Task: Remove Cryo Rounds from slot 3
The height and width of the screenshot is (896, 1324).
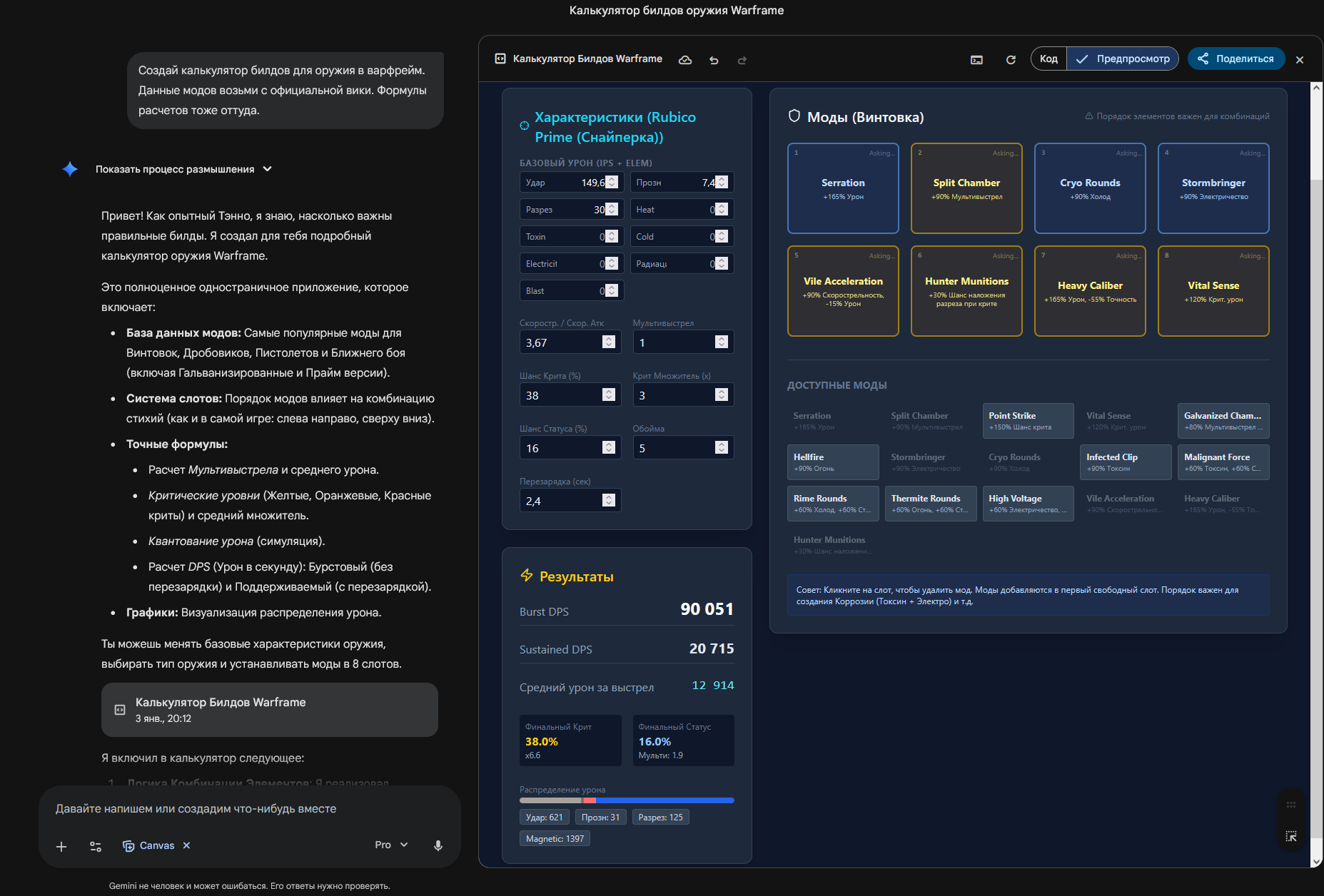Action: pyautogui.click(x=1090, y=188)
